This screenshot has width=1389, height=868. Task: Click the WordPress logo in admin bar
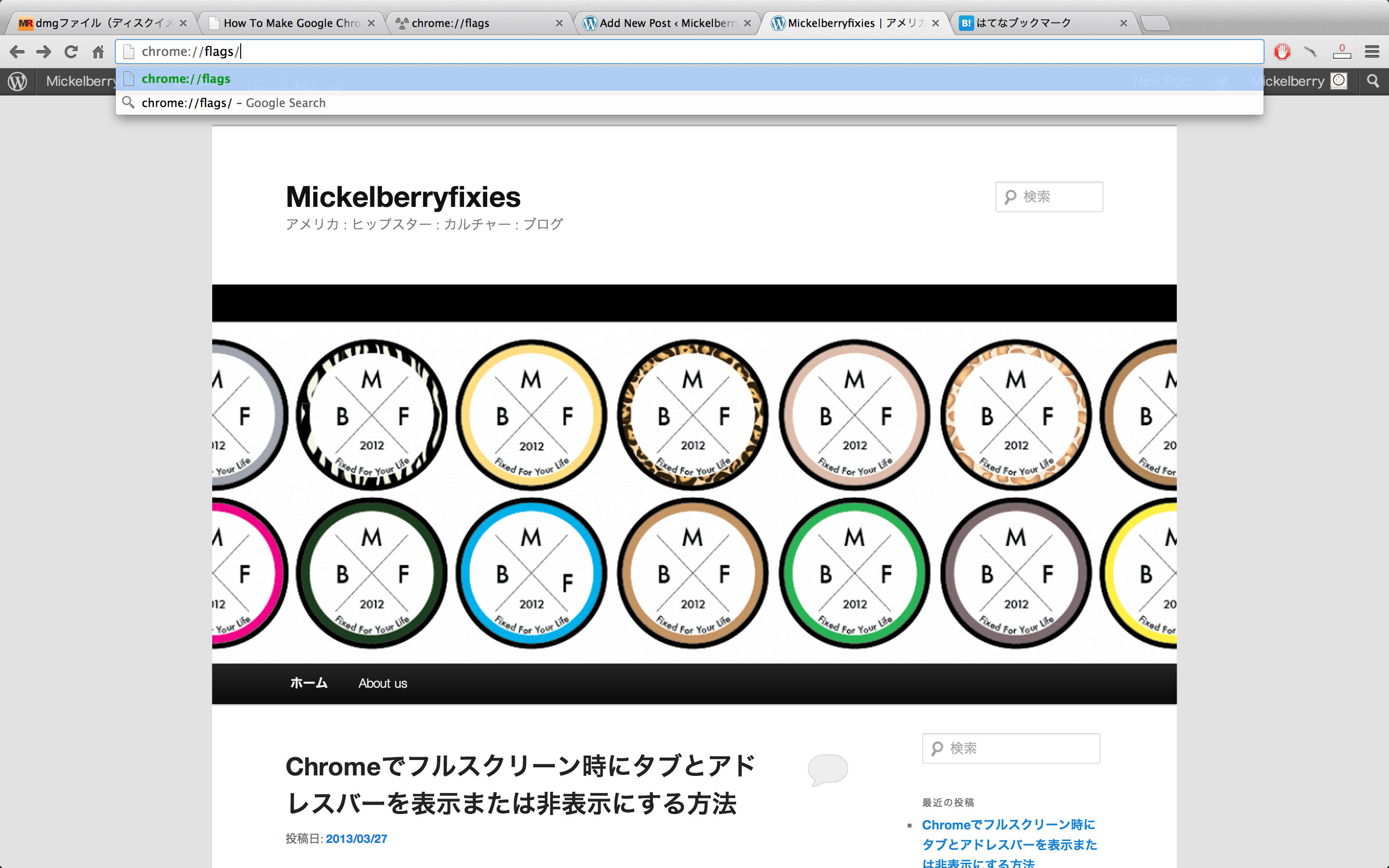coord(17,81)
